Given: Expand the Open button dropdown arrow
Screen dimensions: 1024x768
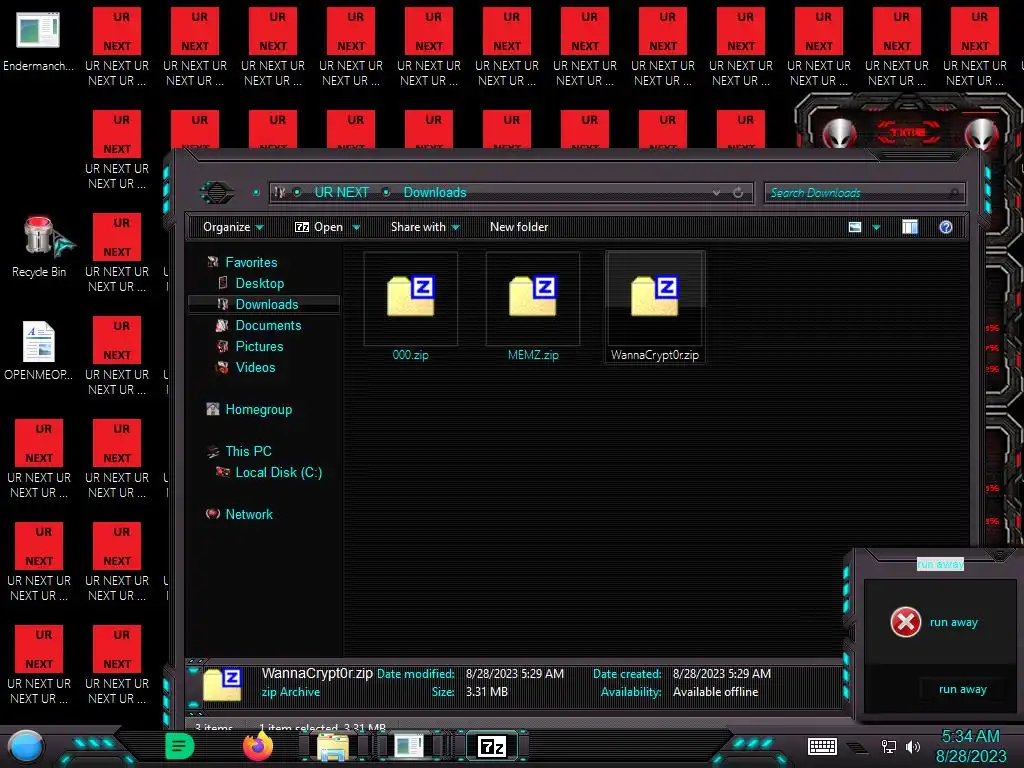Looking at the screenshot, I should 357,227.
